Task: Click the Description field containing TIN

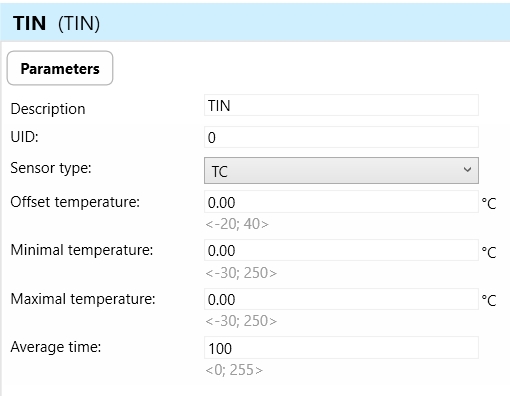Action: [341, 105]
